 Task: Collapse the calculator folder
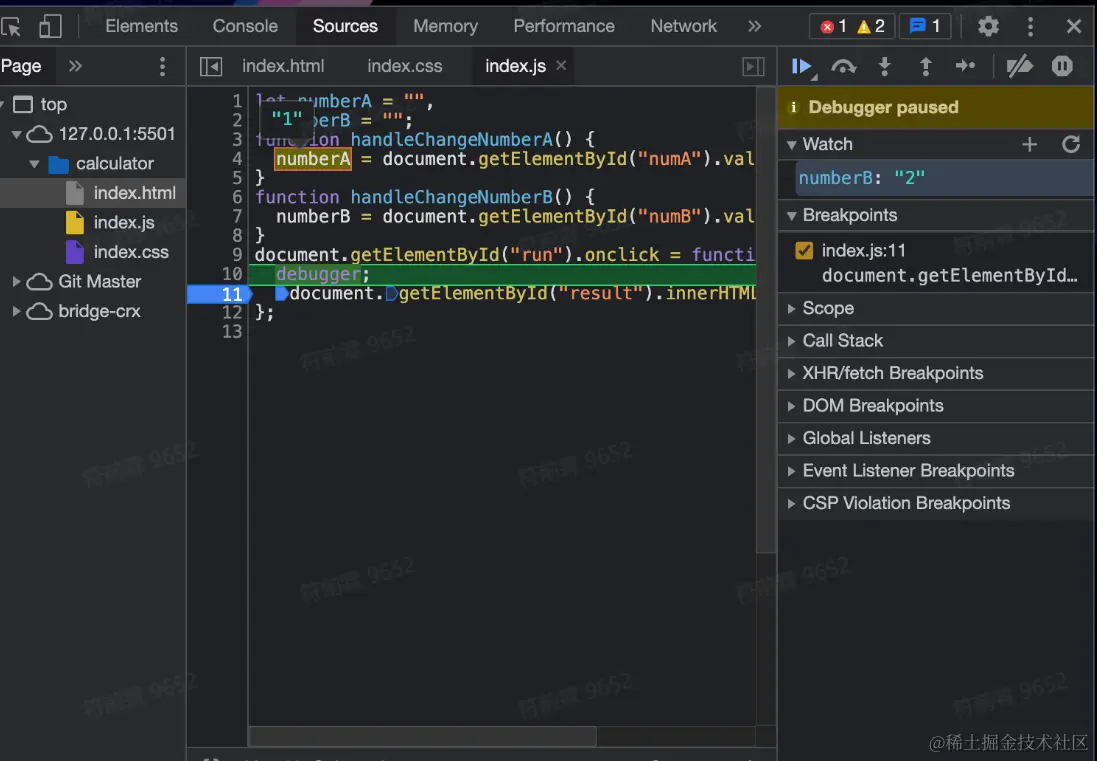point(34,164)
